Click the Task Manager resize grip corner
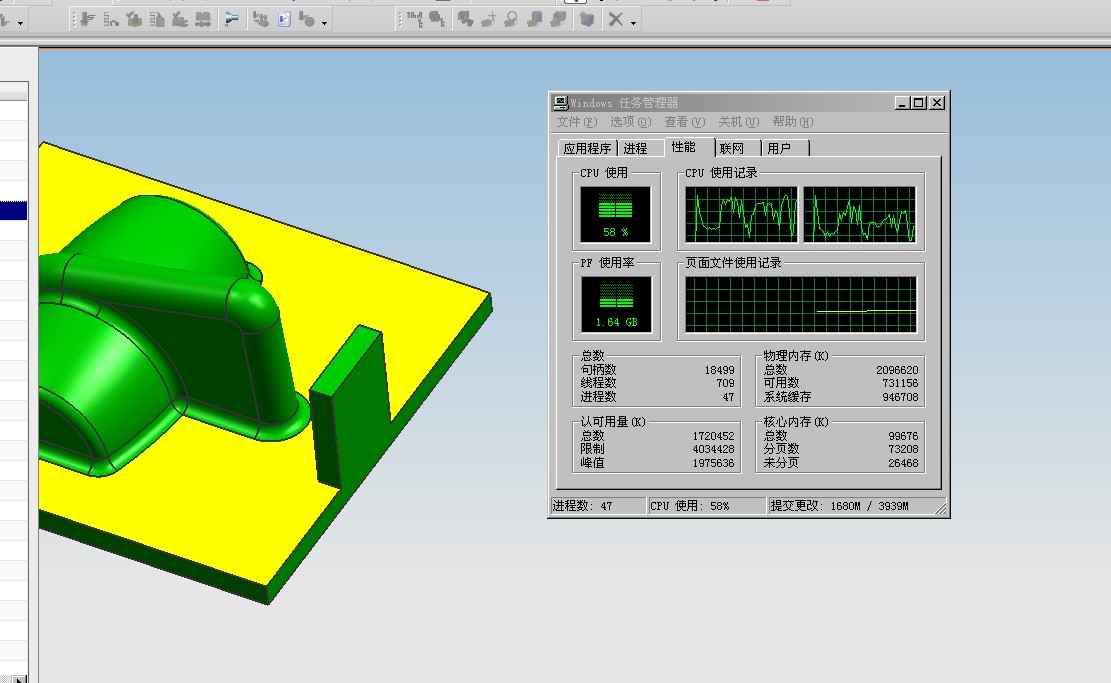 (x=941, y=508)
